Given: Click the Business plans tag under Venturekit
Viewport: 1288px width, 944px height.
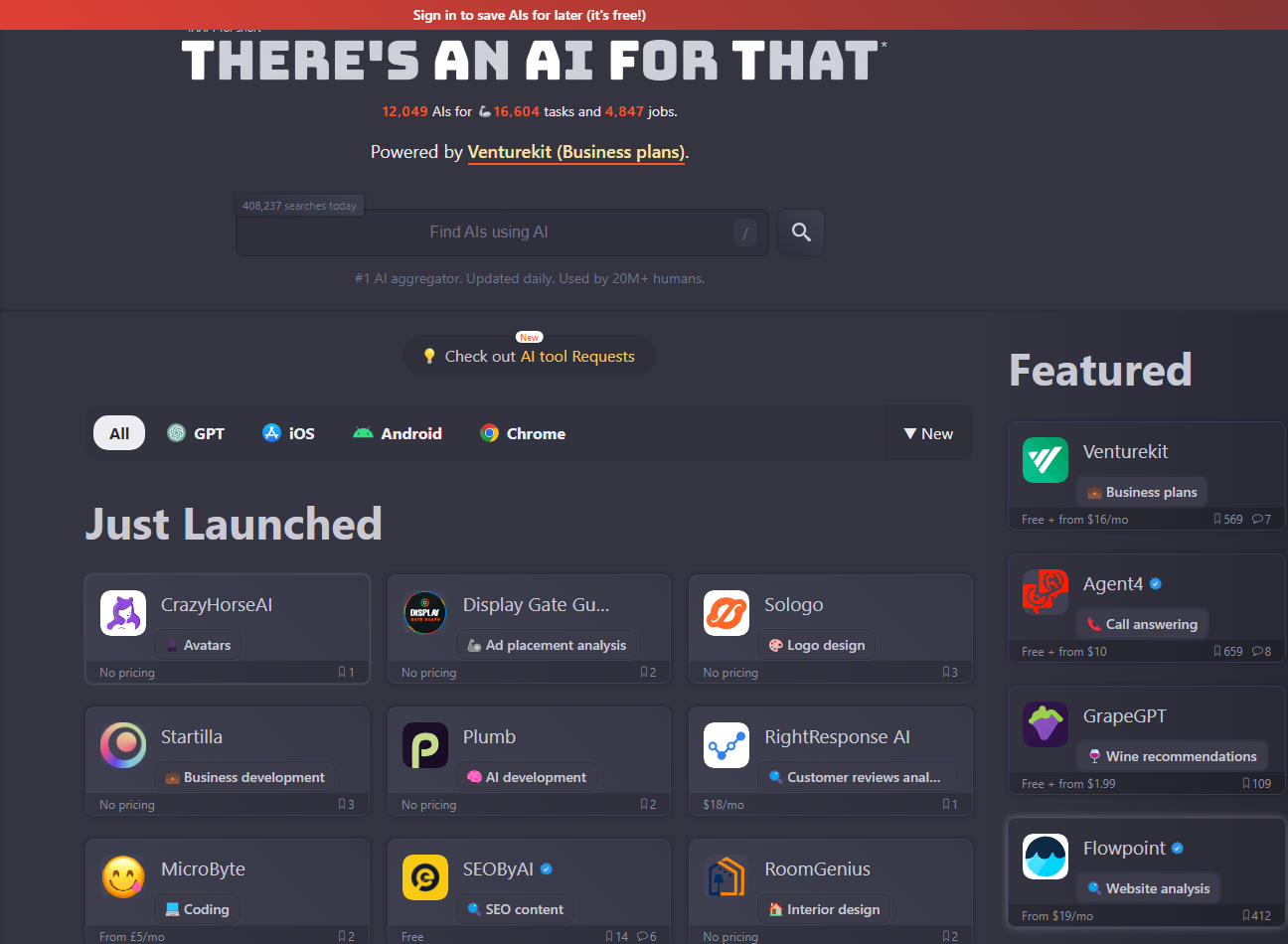Looking at the screenshot, I should click(x=1142, y=492).
